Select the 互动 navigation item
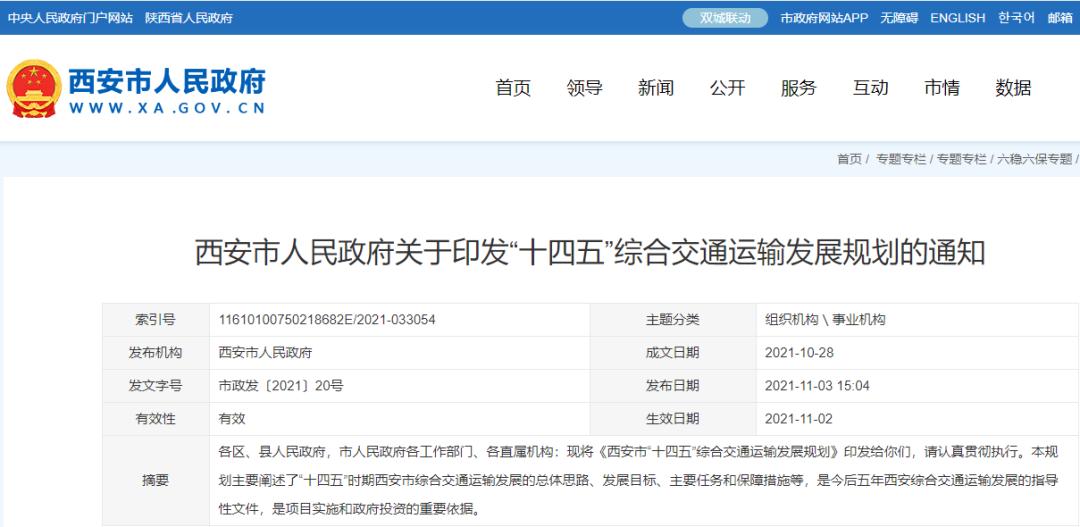 pos(870,88)
